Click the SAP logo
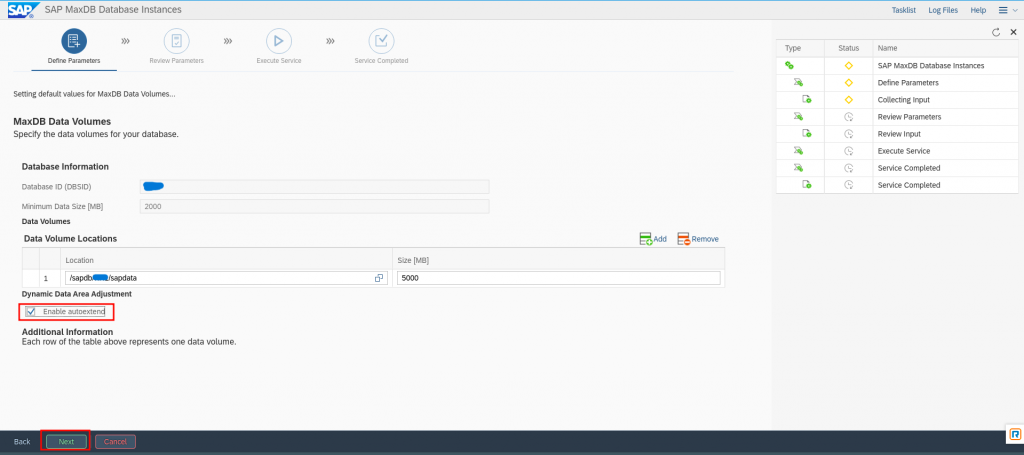The height and width of the screenshot is (455, 1024). pos(18,10)
